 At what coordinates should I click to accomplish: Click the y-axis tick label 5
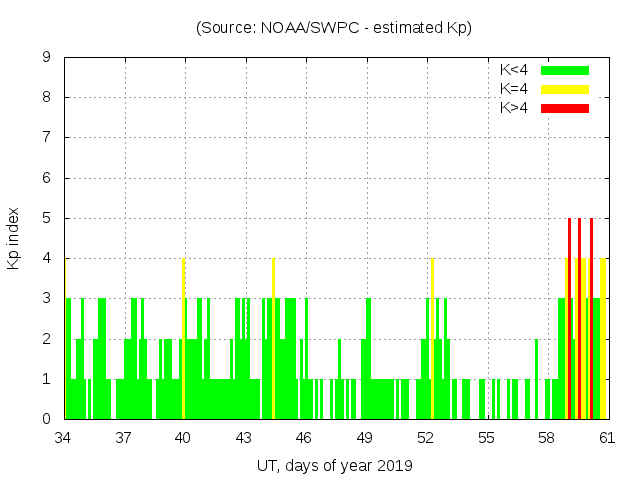pyautogui.click(x=46, y=218)
